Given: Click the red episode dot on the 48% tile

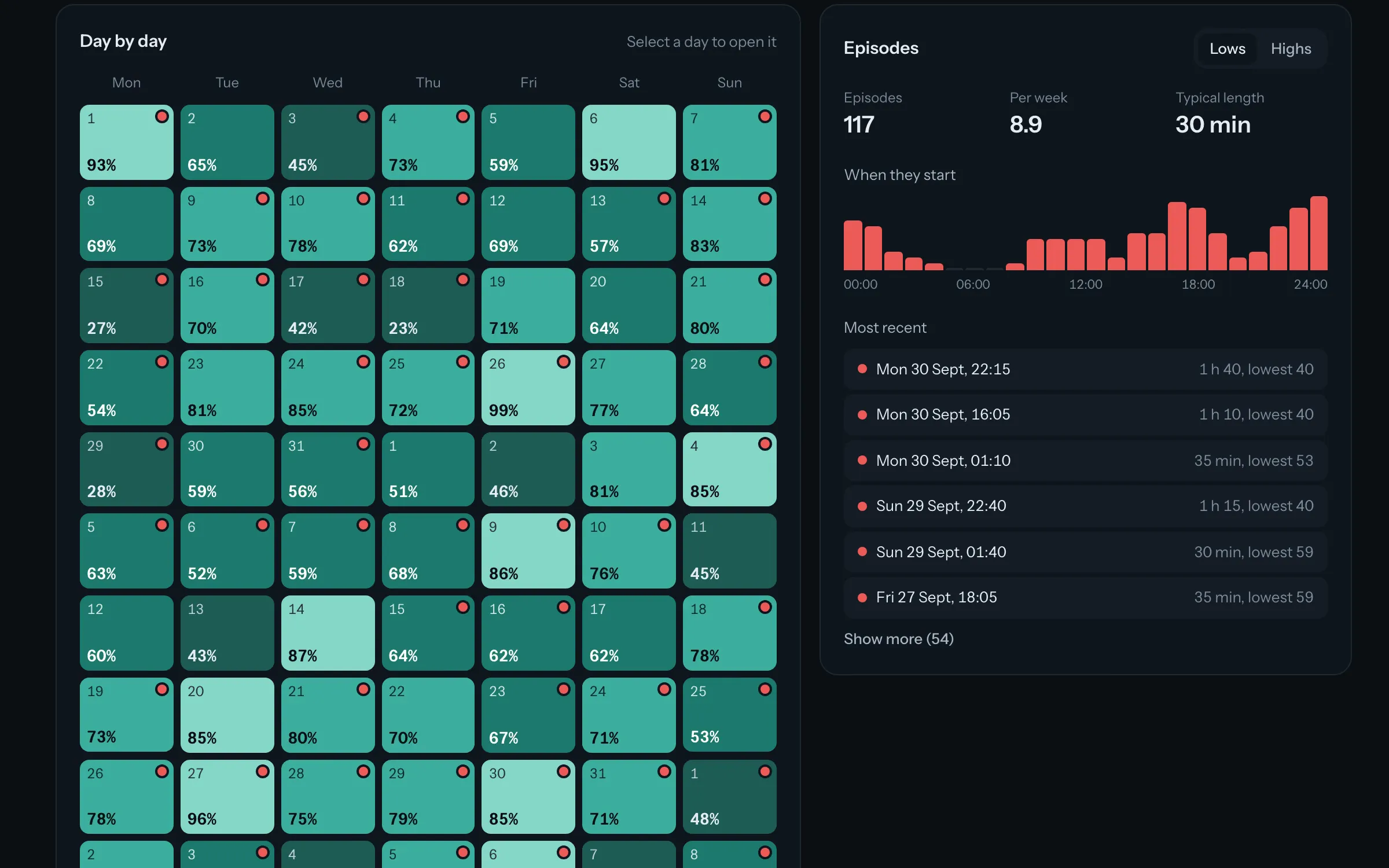Looking at the screenshot, I should 765,771.
